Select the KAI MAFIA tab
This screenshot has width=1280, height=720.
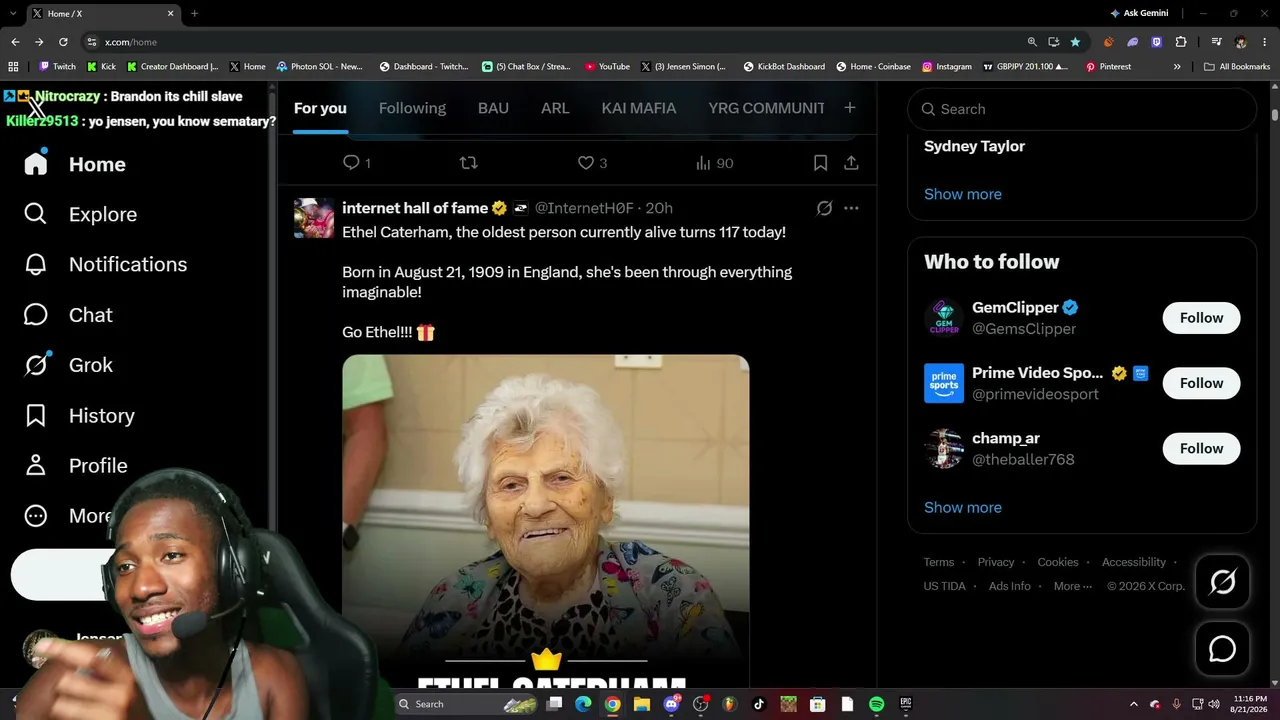coord(639,108)
